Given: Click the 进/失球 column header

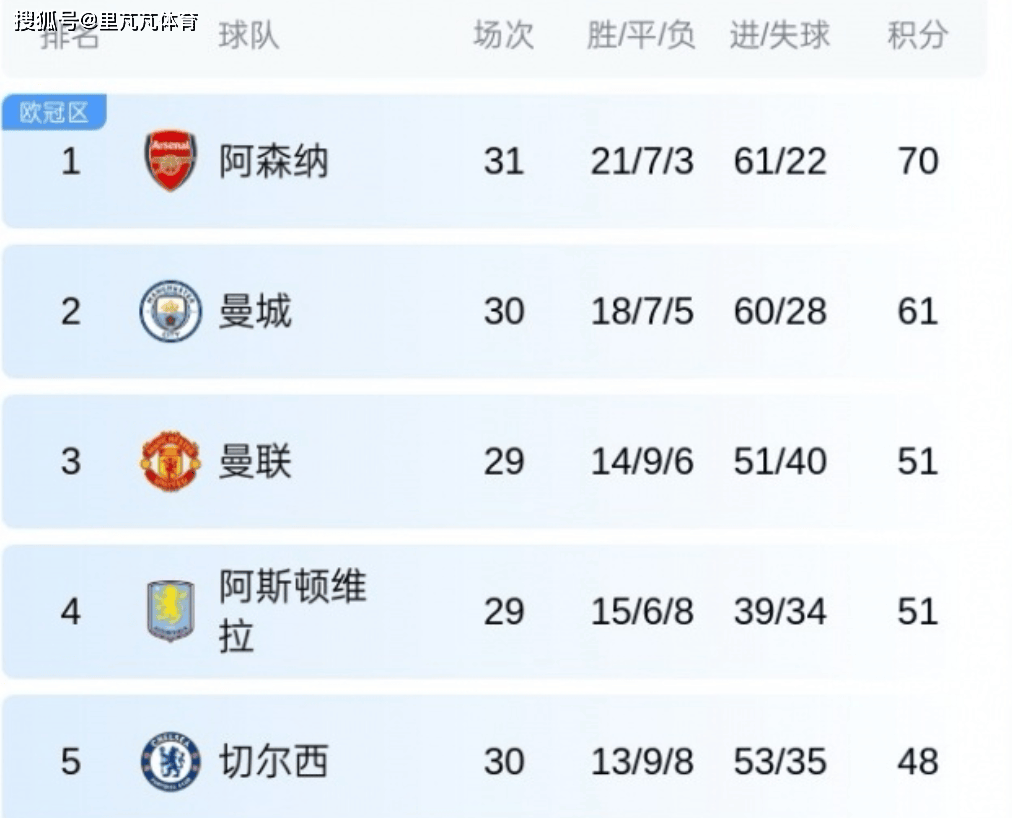Looking at the screenshot, I should (779, 36).
